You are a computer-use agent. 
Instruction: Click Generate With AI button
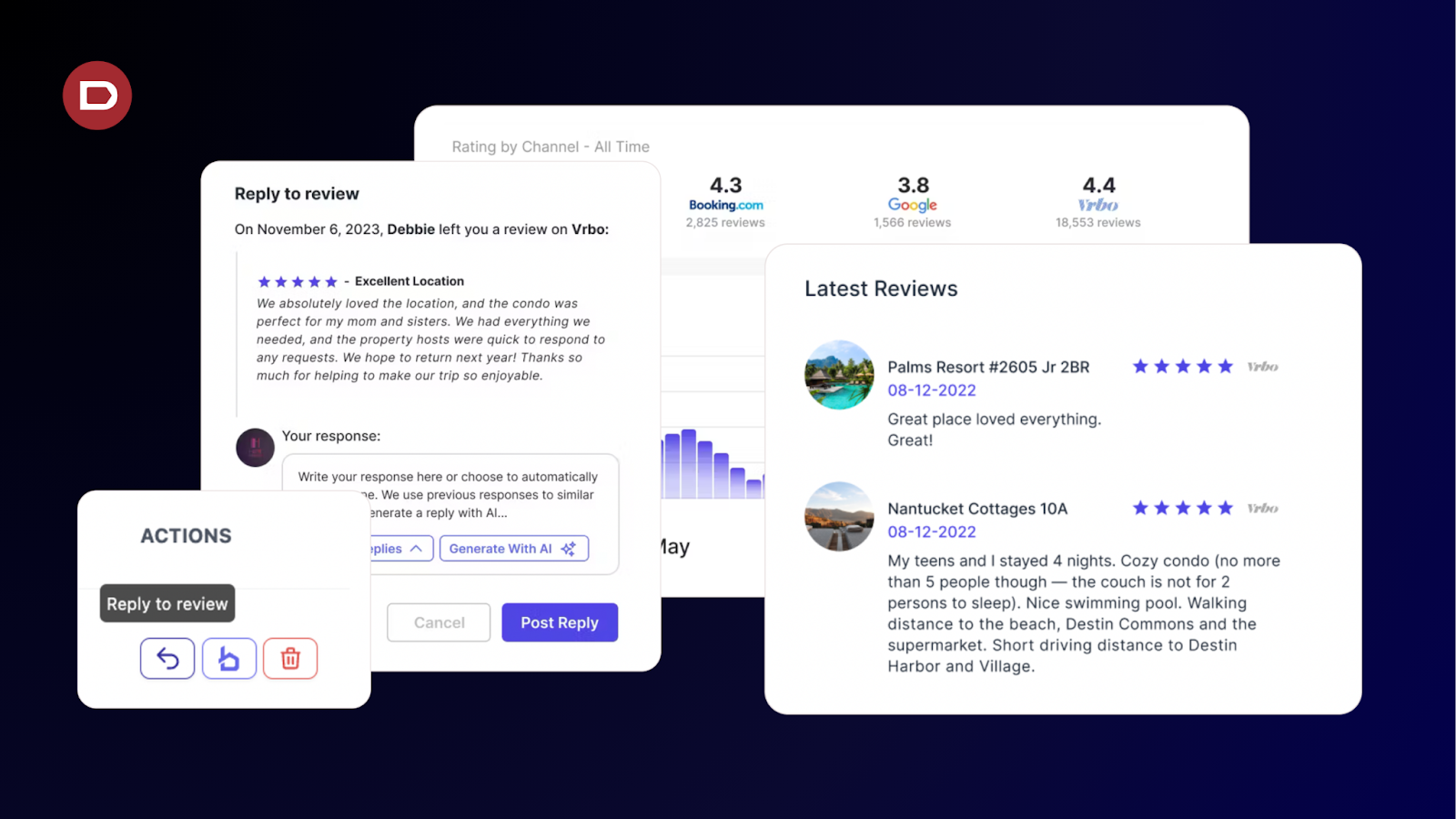click(x=513, y=549)
